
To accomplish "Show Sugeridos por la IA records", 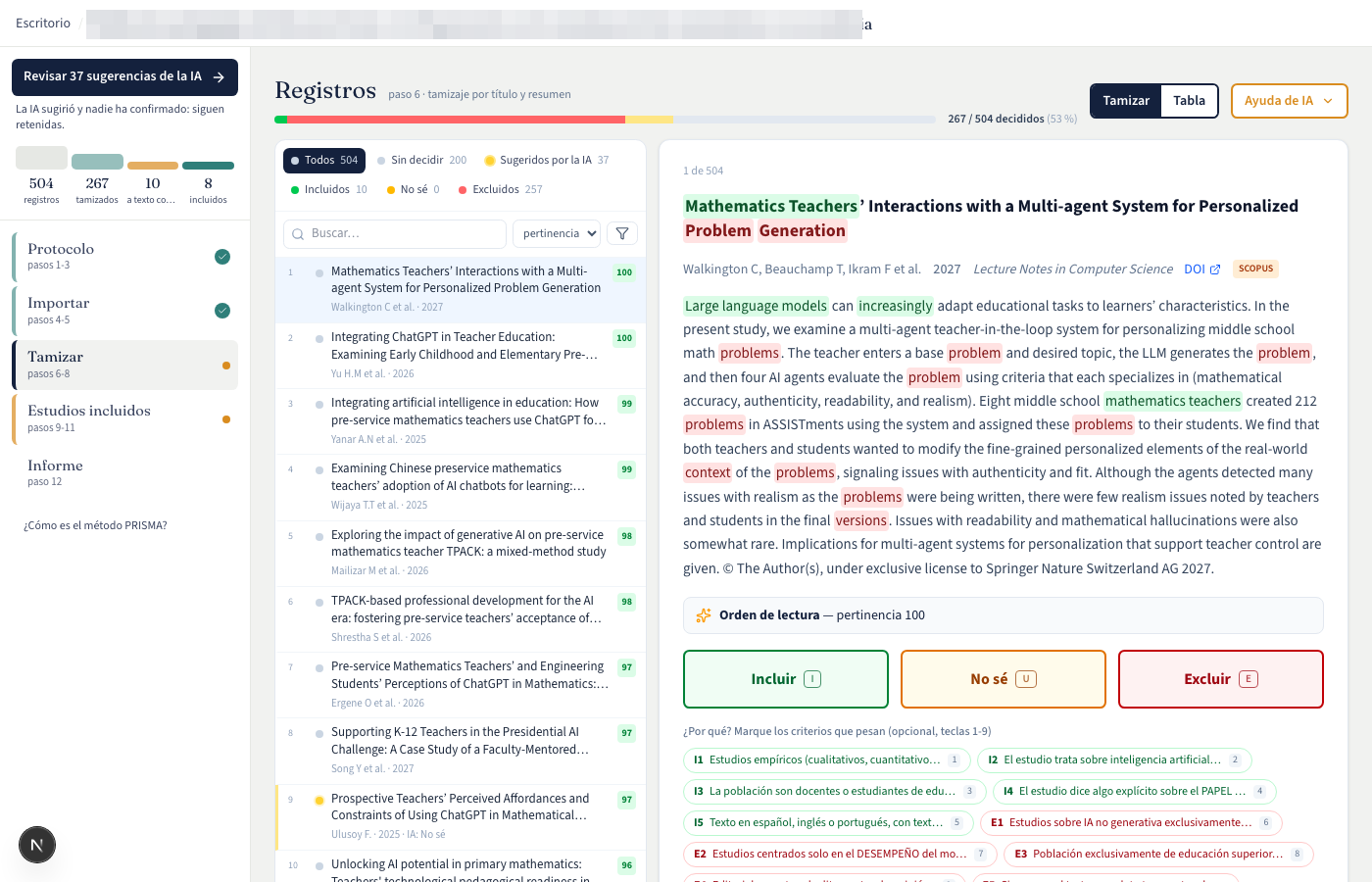I will [547, 160].
